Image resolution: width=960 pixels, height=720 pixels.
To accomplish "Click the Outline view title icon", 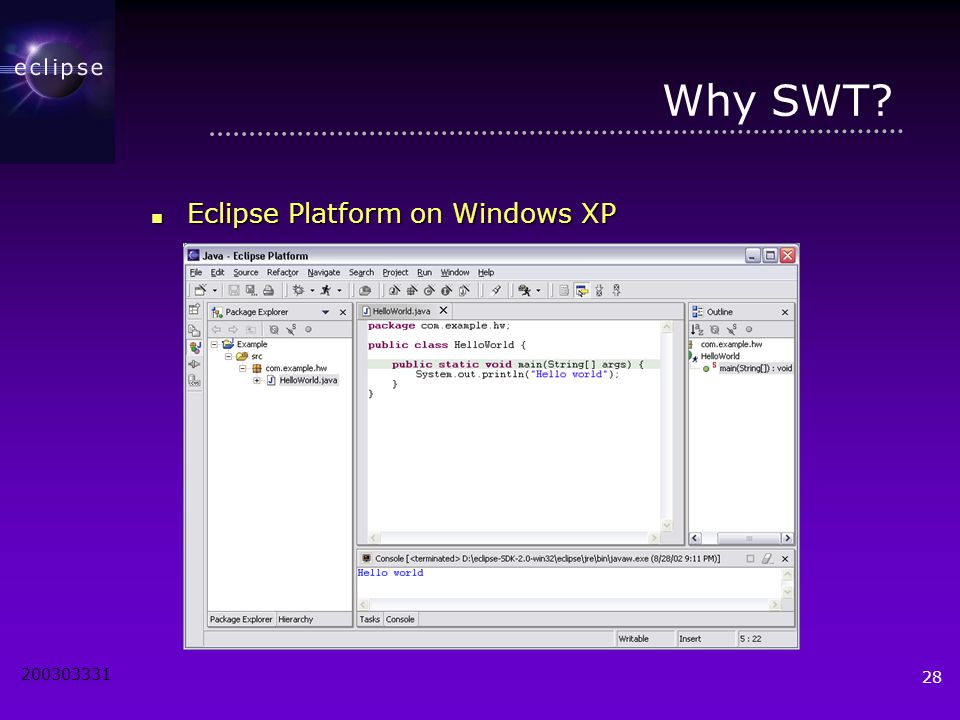I will (x=697, y=312).
